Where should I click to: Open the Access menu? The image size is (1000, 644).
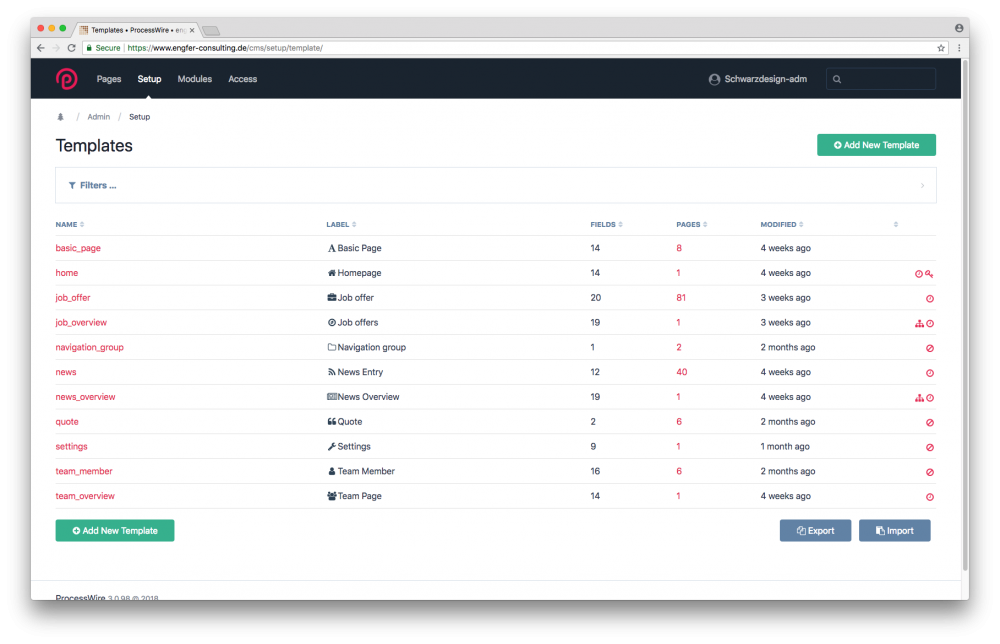[242, 79]
